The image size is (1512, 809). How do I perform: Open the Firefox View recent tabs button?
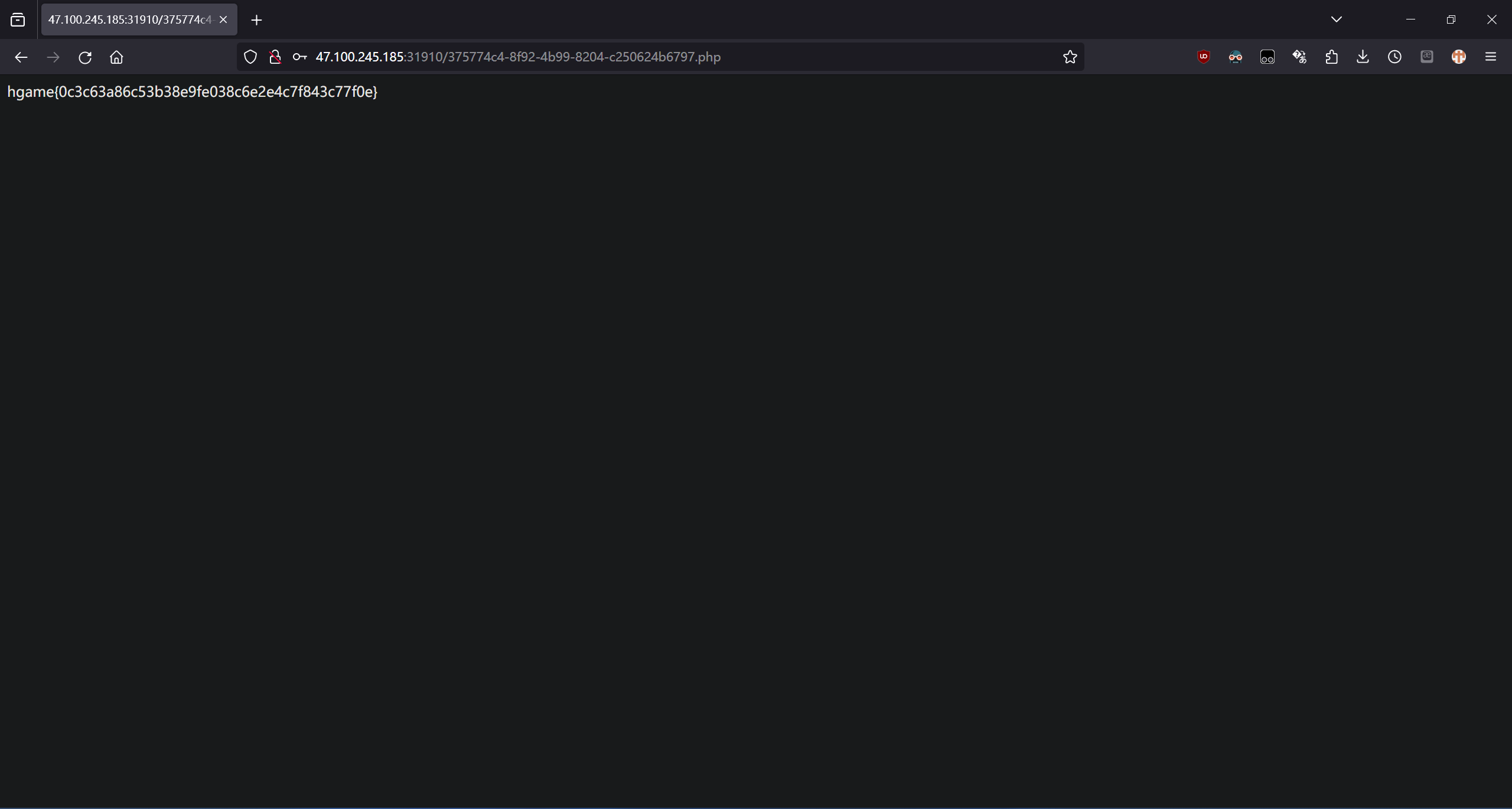point(18,20)
